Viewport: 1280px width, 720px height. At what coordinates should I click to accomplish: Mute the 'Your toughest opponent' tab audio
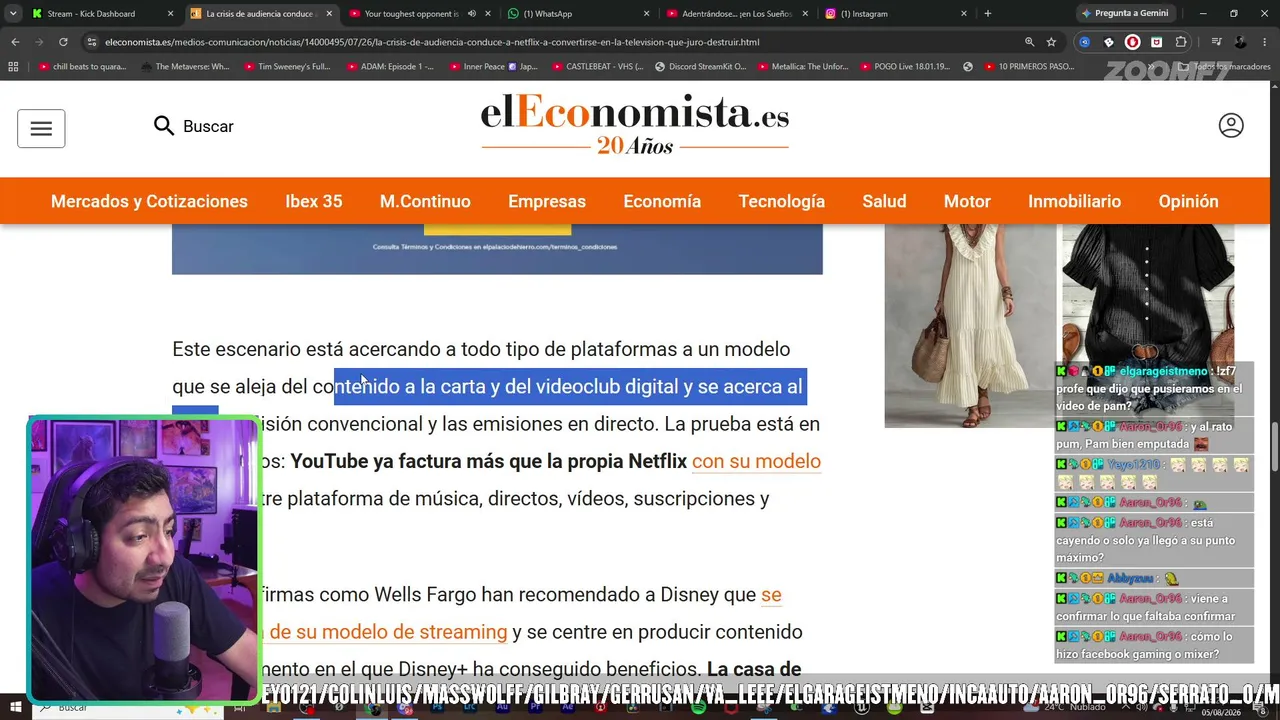471,14
